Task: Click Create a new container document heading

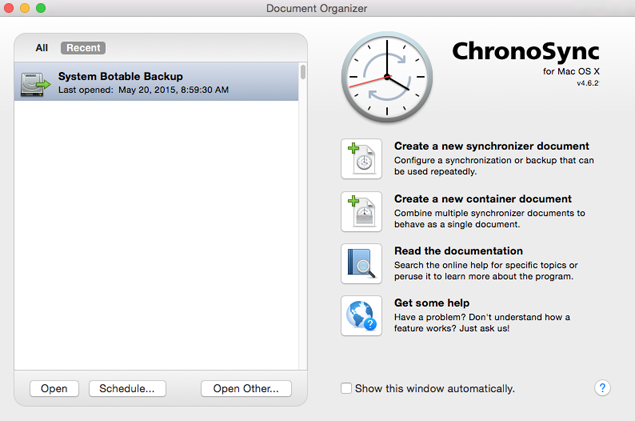Action: tap(483, 199)
